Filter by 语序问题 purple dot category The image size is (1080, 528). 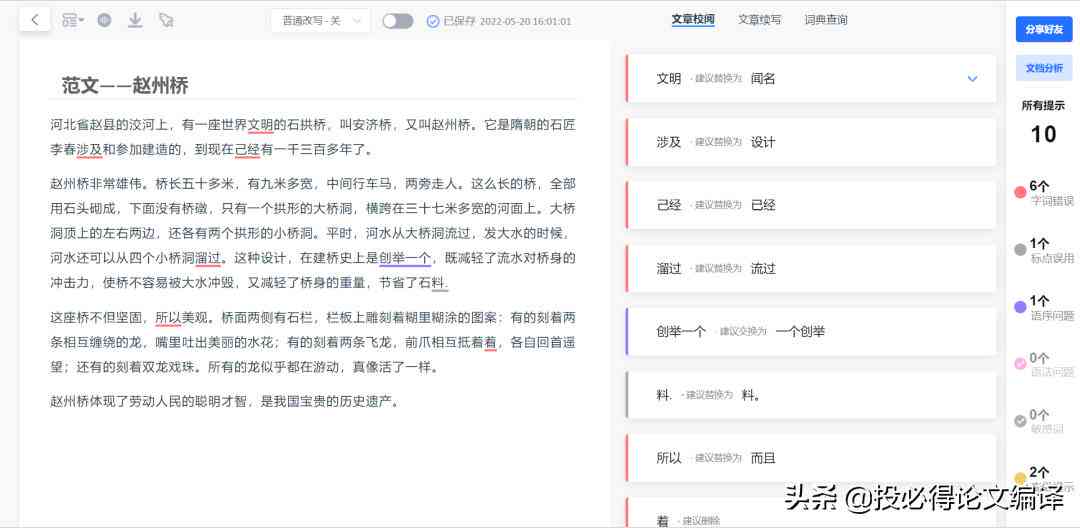[1043, 308]
